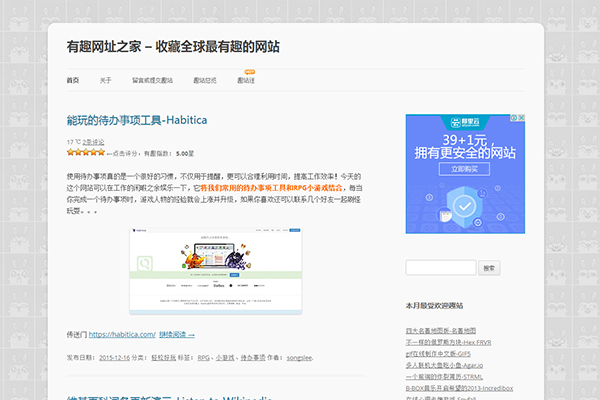Go to 留言或提交趣站 page

click(152, 81)
